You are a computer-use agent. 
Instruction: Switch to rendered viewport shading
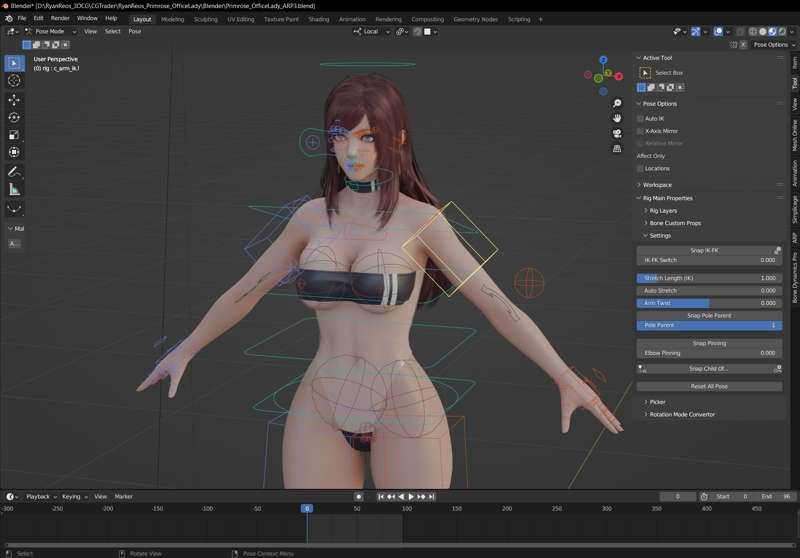click(782, 32)
